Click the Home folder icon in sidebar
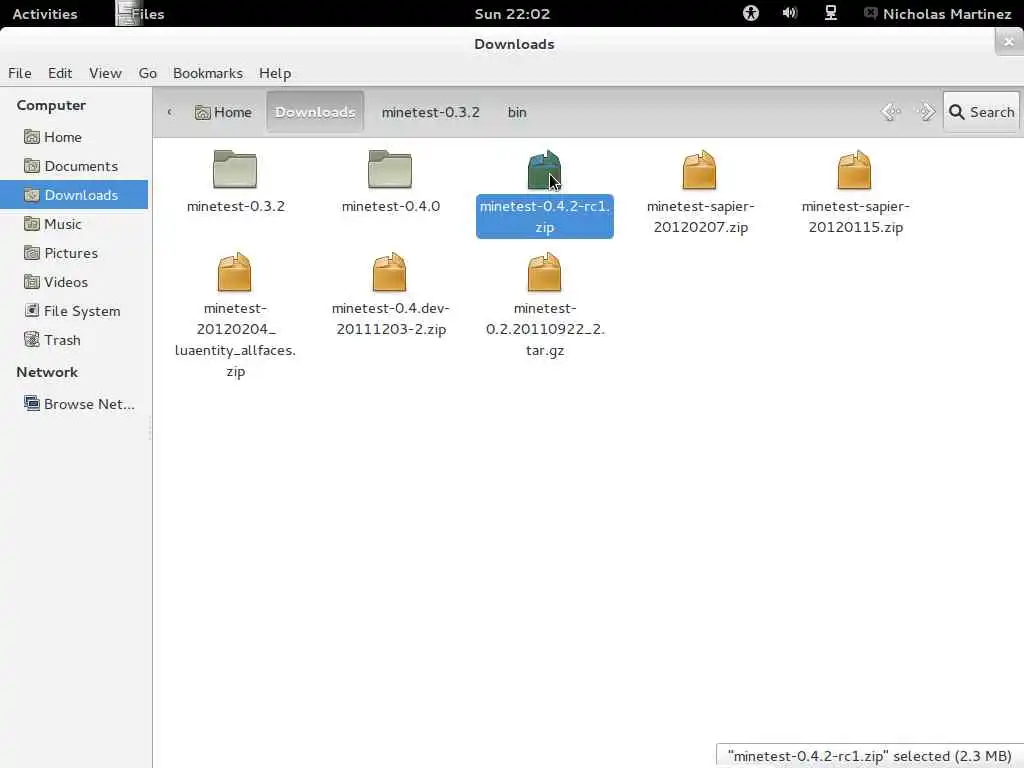The image size is (1024, 768). tap(31, 136)
